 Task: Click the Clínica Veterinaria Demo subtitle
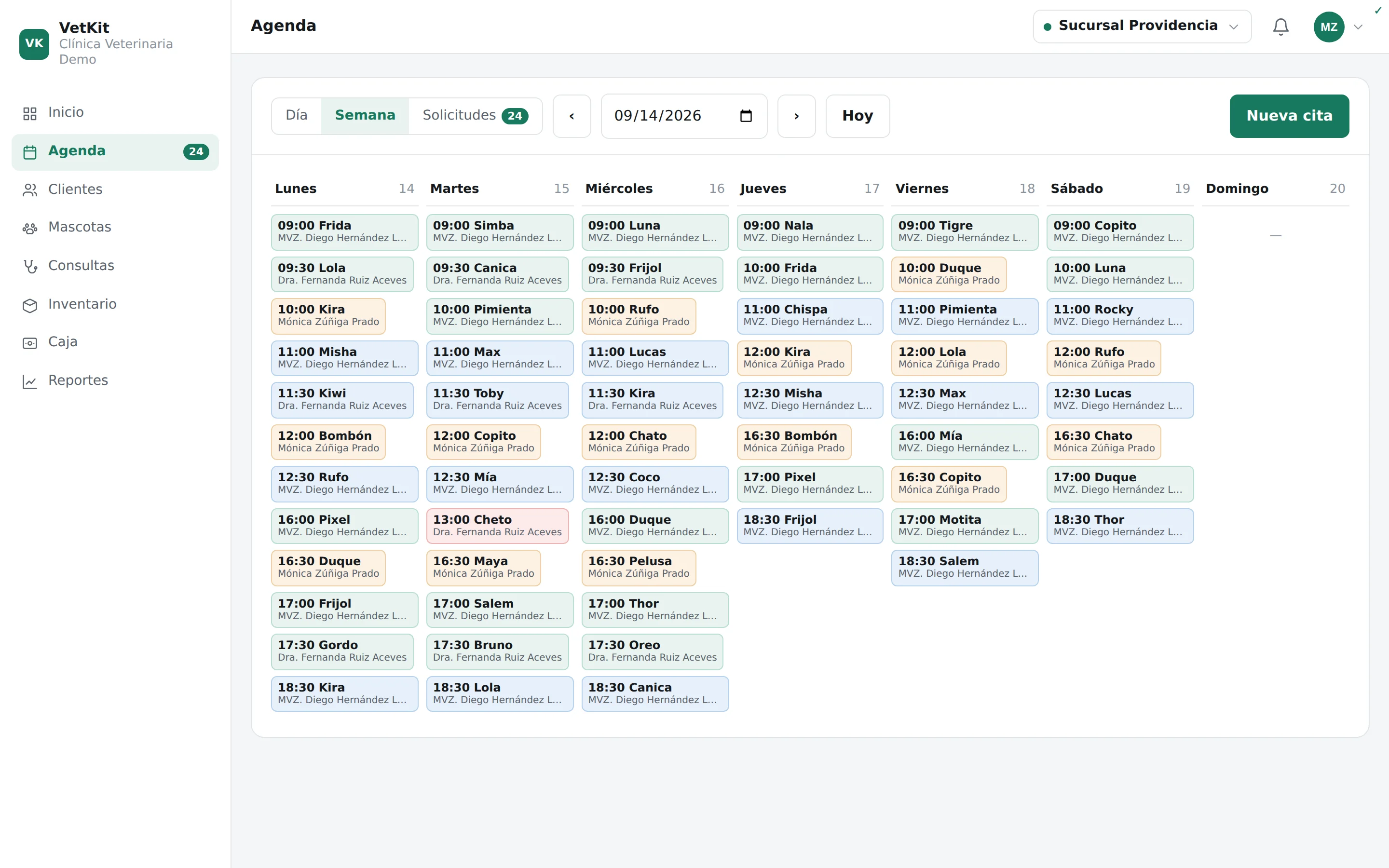click(116, 52)
